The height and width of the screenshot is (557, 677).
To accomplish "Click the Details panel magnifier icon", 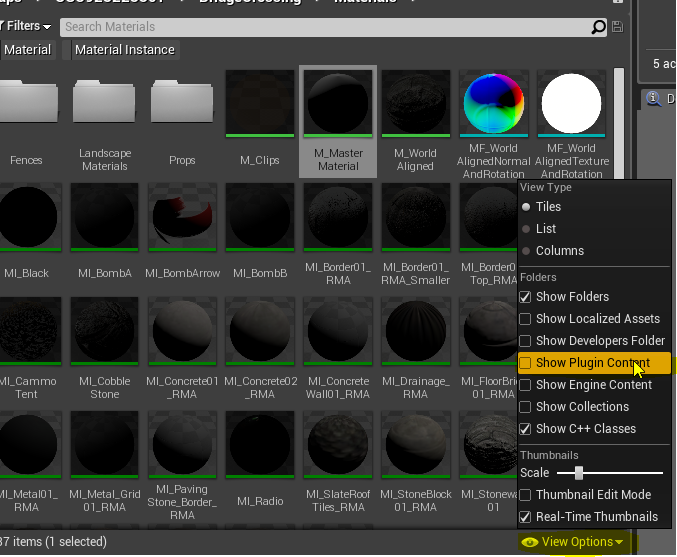I will click(x=653, y=98).
